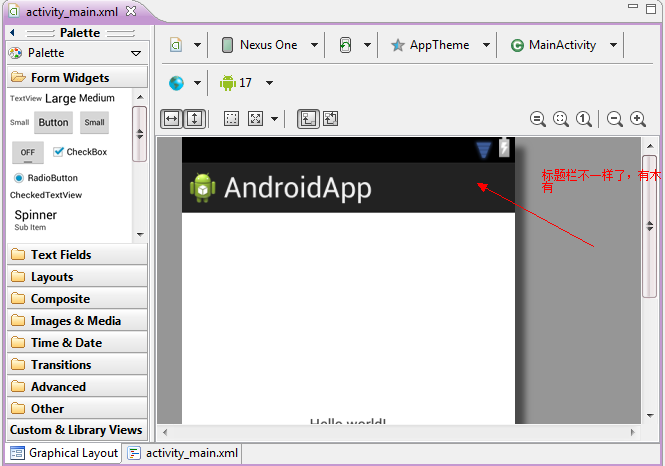Click the canvas scroll right arrow
This screenshot has height=466, width=665.
[x=632, y=433]
